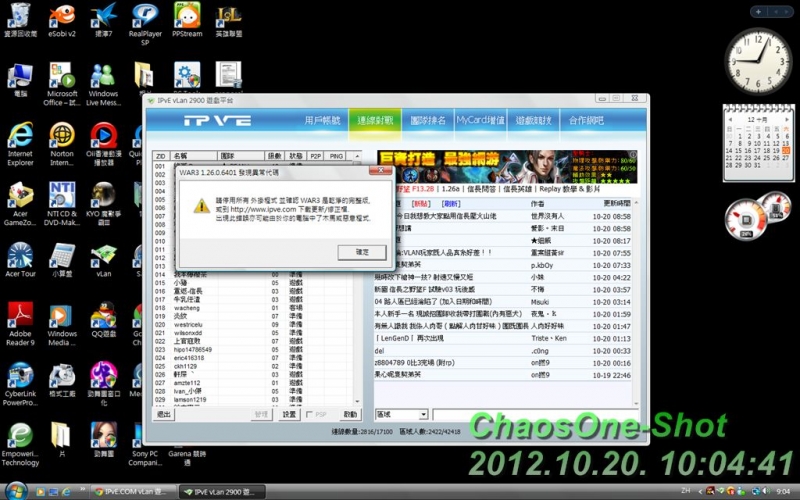The width and height of the screenshot is (800, 500).
Task: Launch the PPStream desktop icon
Action: click(187, 19)
